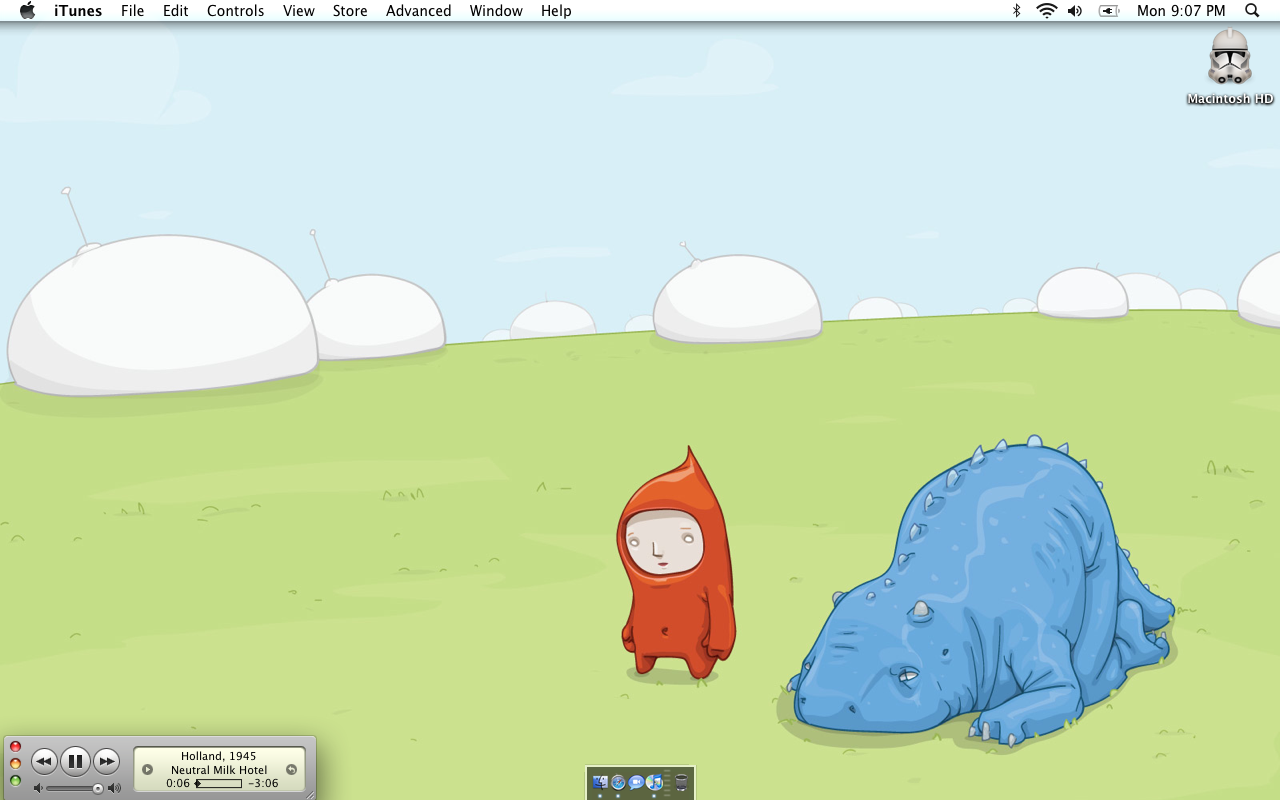The width and height of the screenshot is (1280, 800).
Task: Open the Controls menu
Action: point(236,11)
